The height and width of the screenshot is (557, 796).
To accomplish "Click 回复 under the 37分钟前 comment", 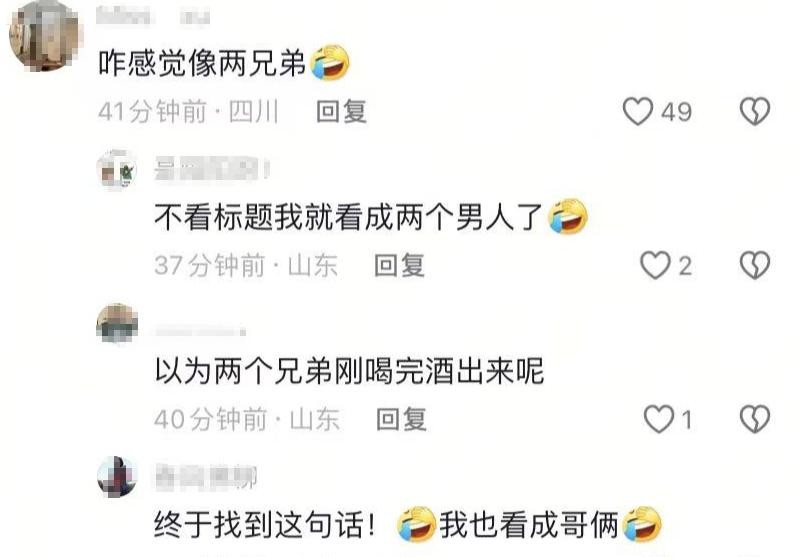I will (399, 265).
